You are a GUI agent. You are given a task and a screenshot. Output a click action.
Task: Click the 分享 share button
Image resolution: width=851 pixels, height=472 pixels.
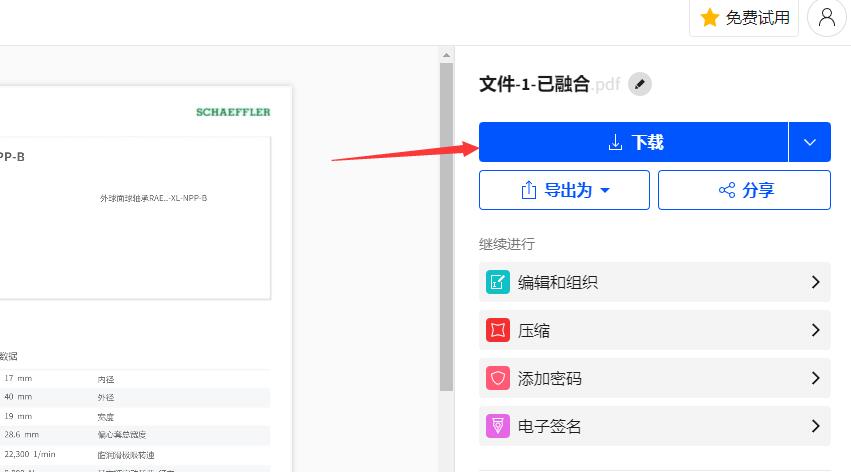click(744, 190)
